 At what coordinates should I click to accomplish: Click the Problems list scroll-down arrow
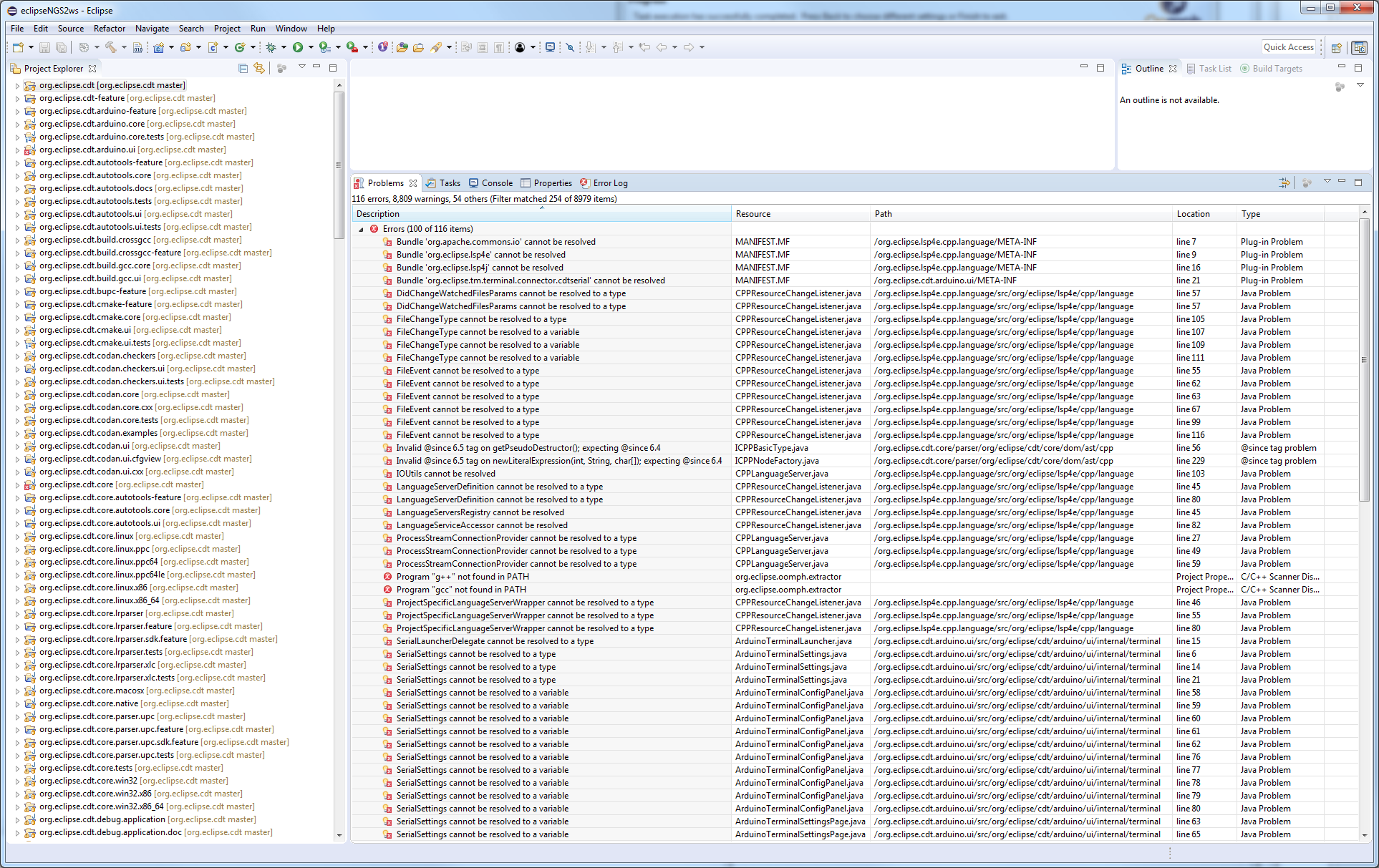[x=1363, y=835]
